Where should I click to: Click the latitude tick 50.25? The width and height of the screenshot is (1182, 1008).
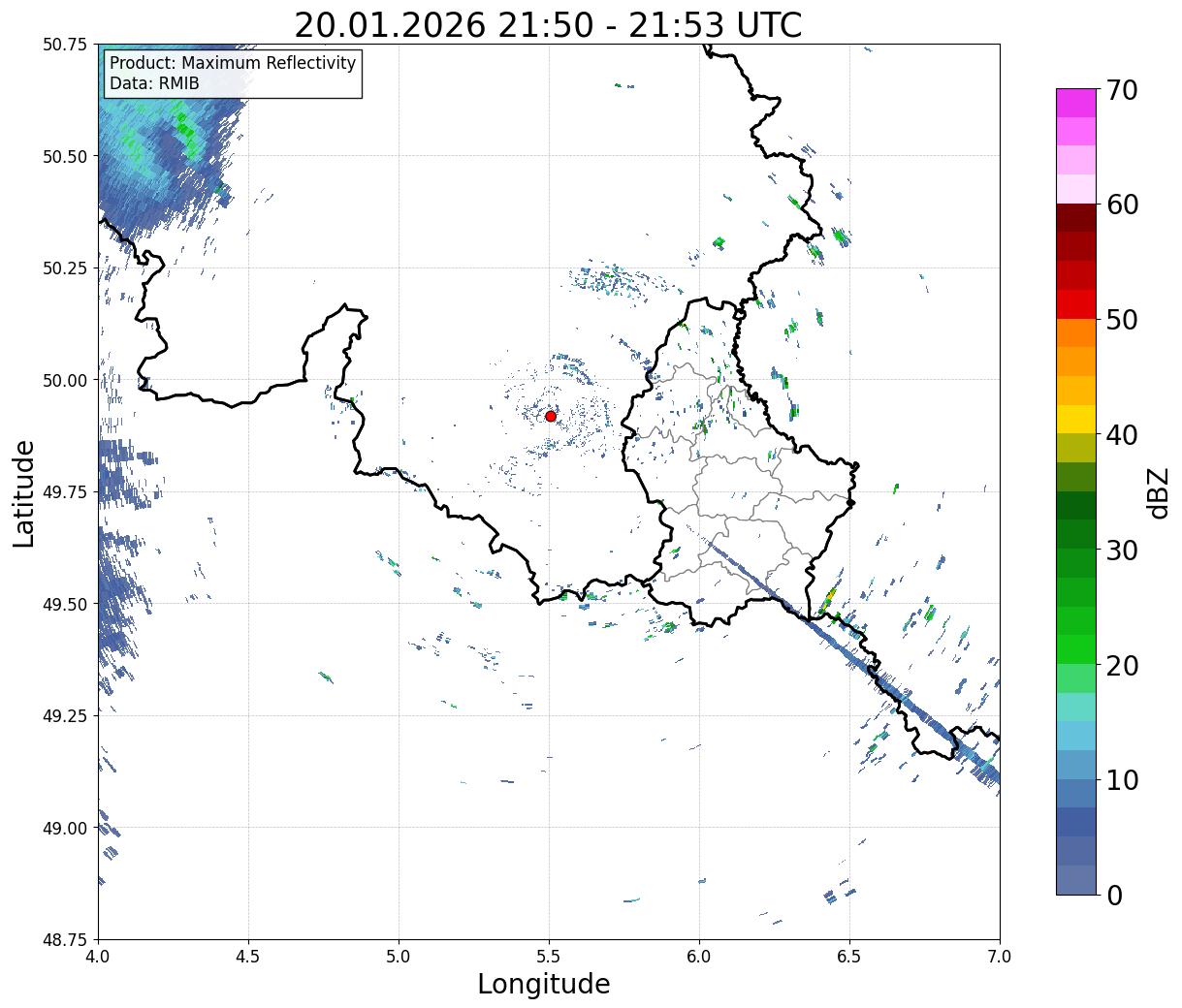point(65,268)
